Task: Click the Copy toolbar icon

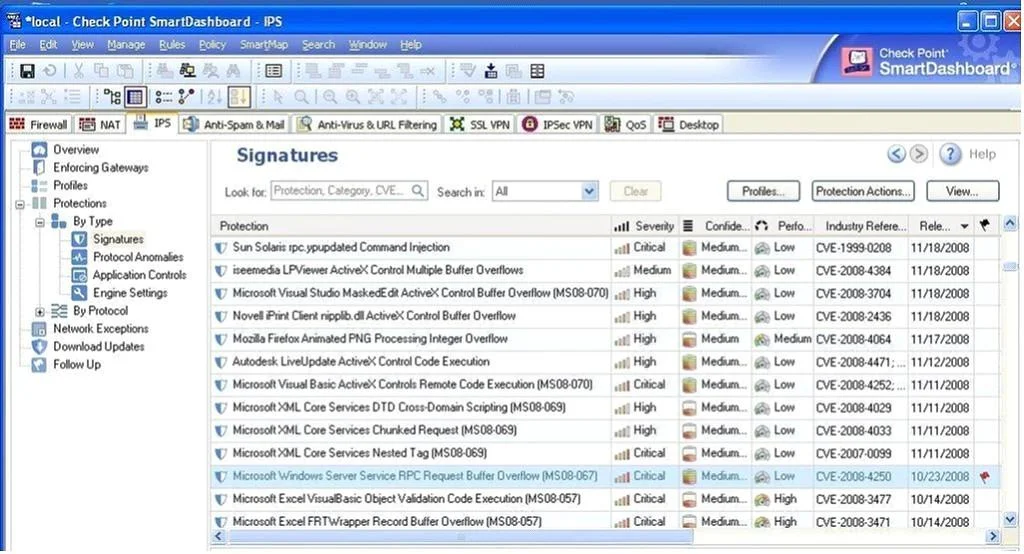Action: [101, 71]
